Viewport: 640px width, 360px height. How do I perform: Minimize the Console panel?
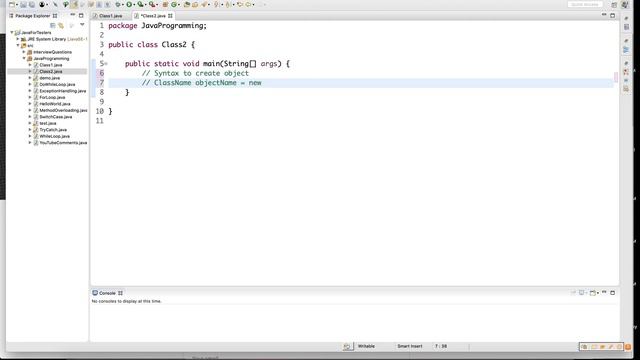point(604,292)
